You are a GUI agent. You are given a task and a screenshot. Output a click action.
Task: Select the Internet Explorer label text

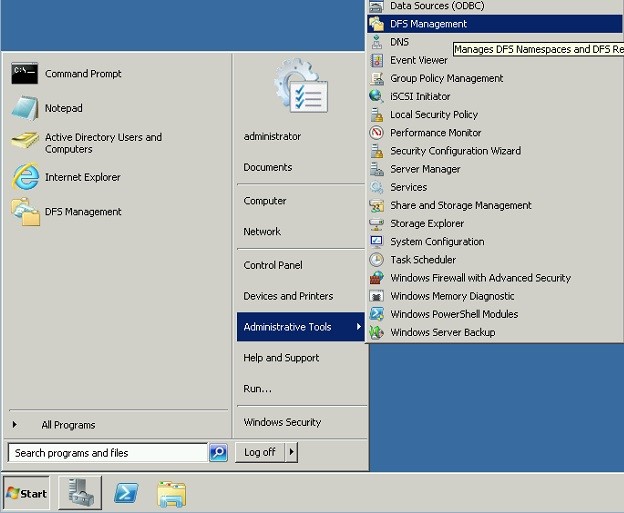click(83, 177)
